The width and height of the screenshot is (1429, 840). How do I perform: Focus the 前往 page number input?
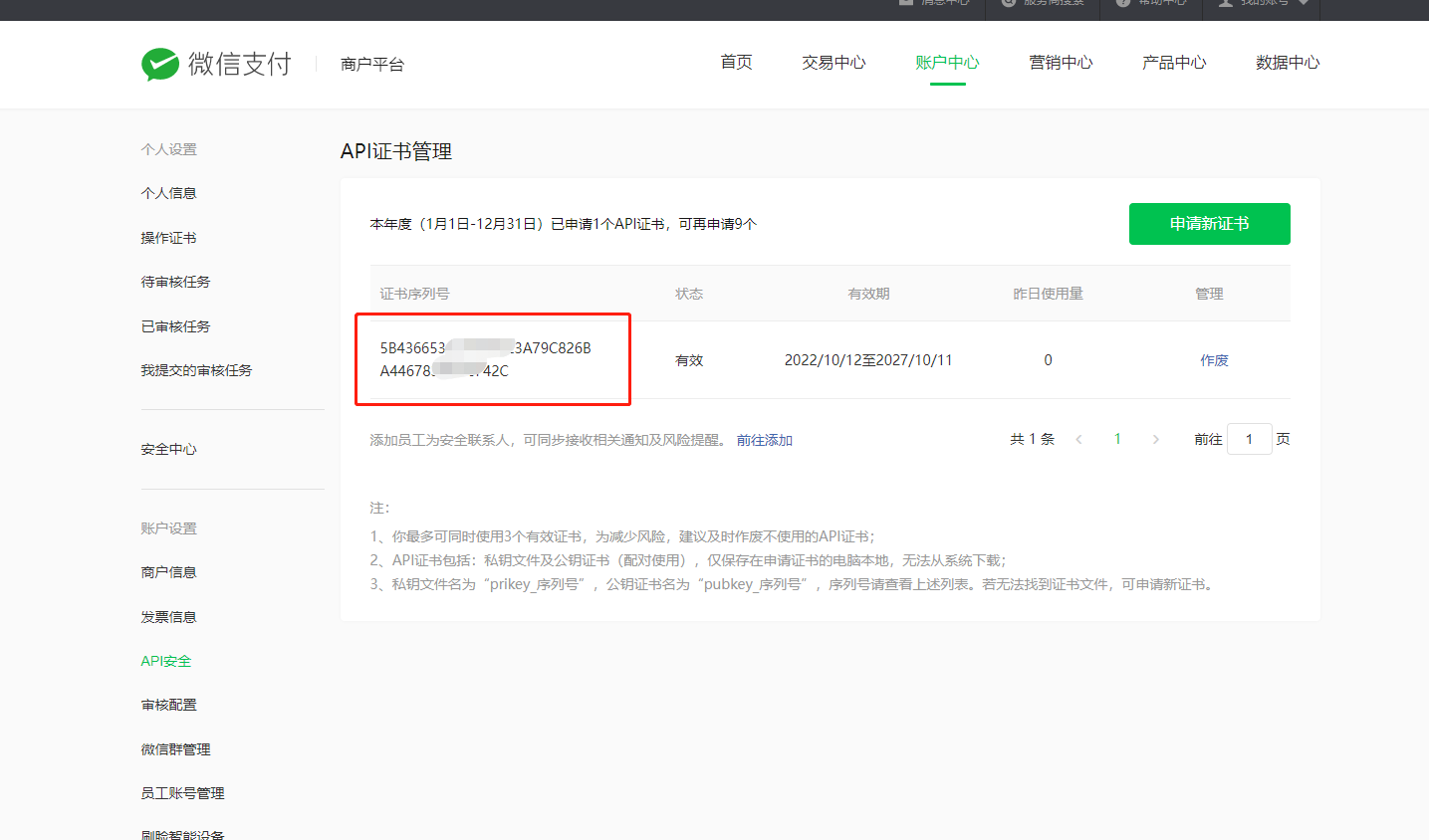click(x=1249, y=439)
